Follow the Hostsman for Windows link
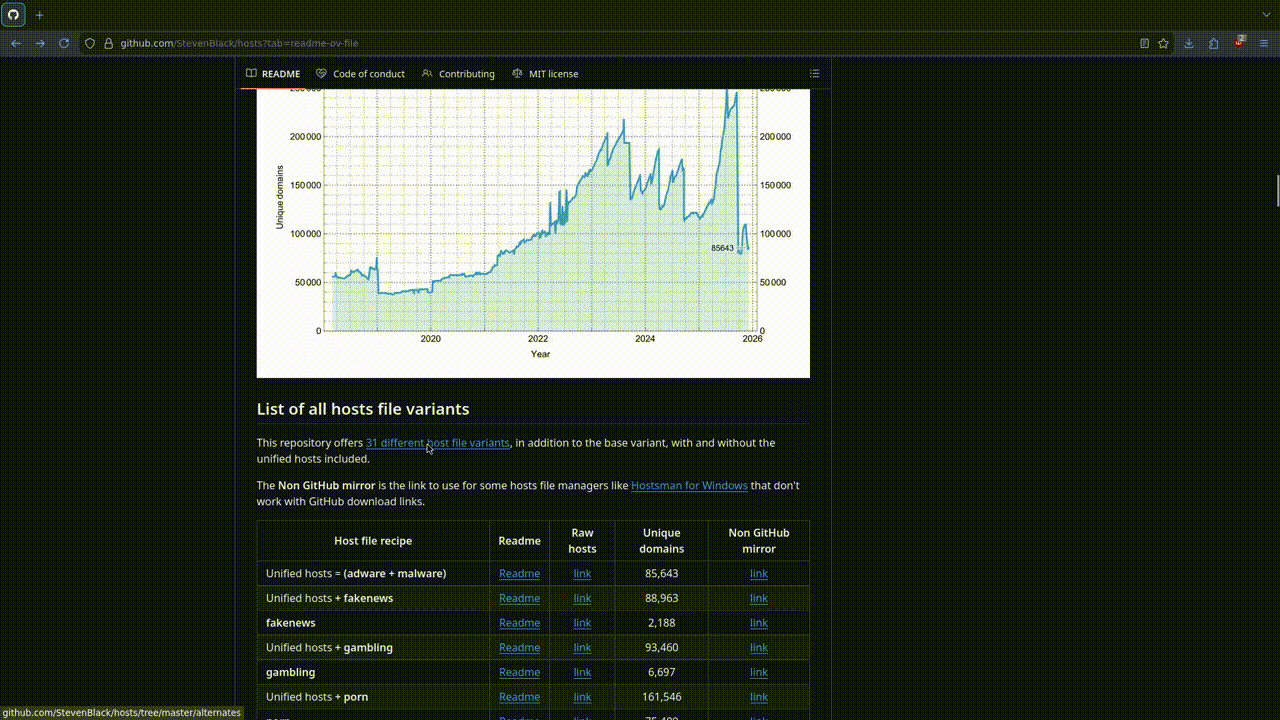This screenshot has width=1280, height=720. point(689,486)
